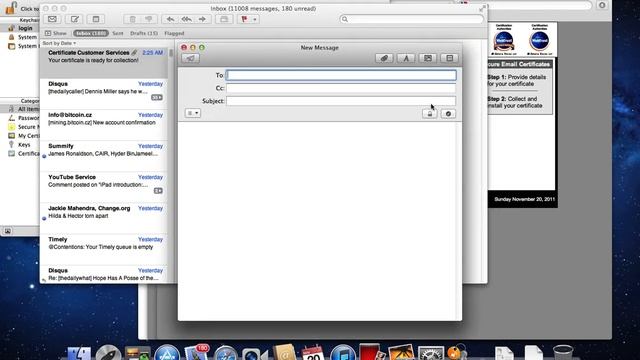Open Mail with 180 badge in the Dock
The height and width of the screenshot is (360, 640).
196,353
